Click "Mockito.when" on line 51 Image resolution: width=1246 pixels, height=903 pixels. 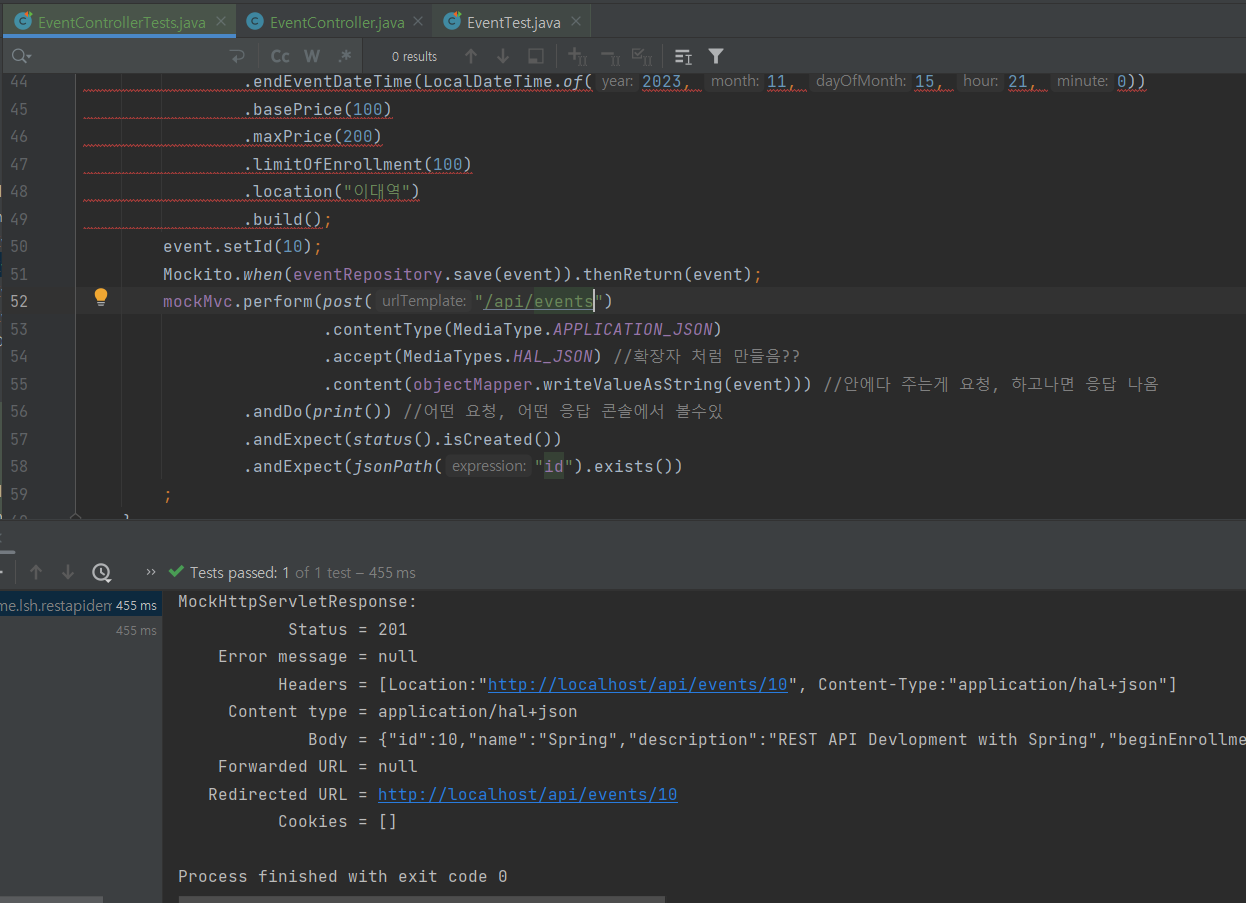click(x=223, y=274)
